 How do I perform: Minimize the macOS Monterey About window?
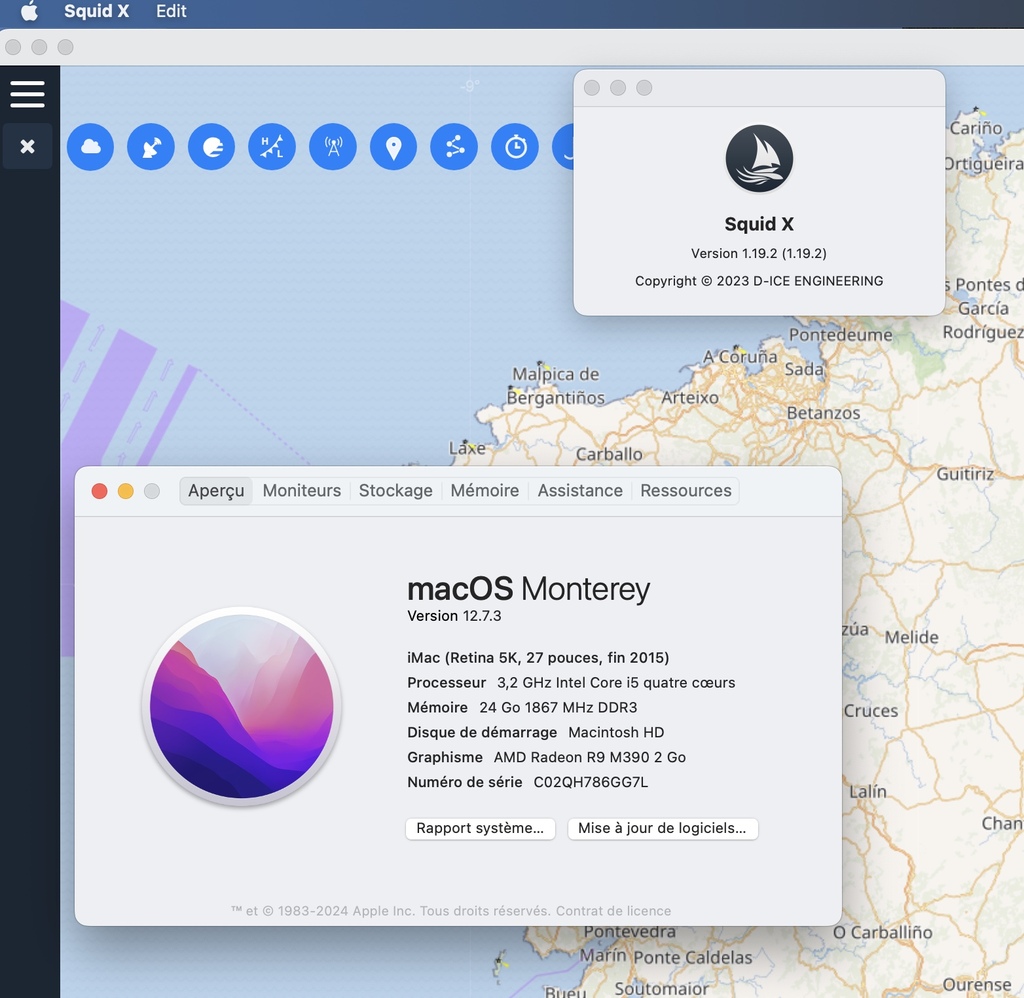(125, 491)
